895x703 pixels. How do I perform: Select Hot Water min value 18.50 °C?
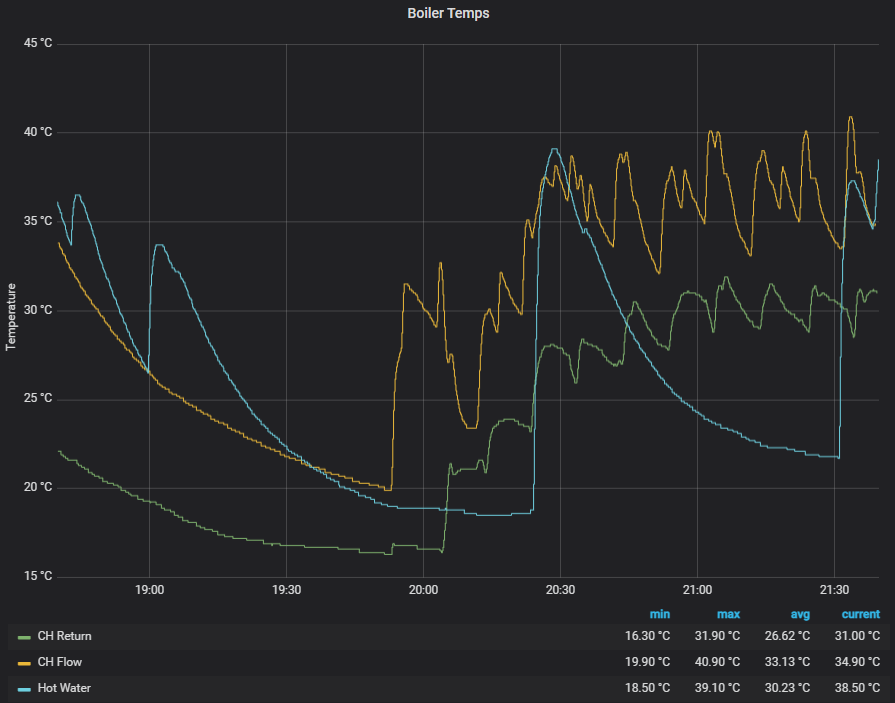[647, 688]
